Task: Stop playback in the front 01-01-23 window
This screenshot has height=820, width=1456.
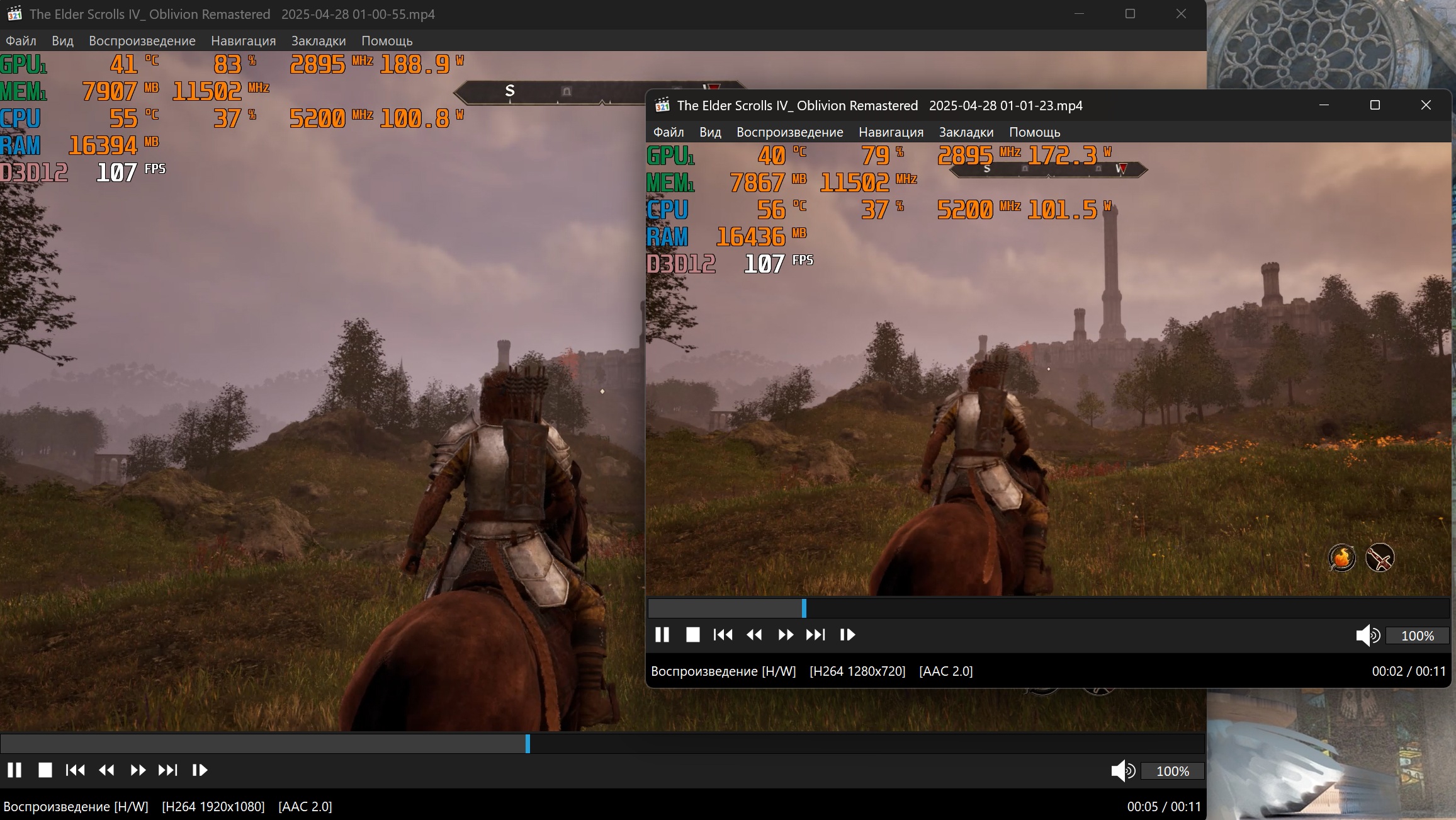Action: click(x=692, y=635)
